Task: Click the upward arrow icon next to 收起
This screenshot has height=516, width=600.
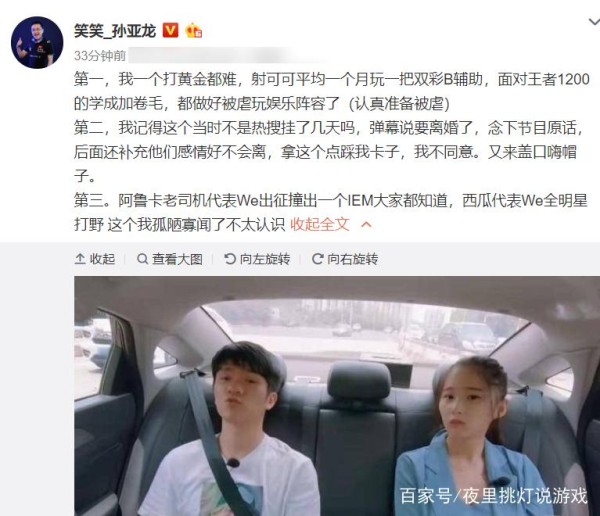Action: (x=80, y=259)
